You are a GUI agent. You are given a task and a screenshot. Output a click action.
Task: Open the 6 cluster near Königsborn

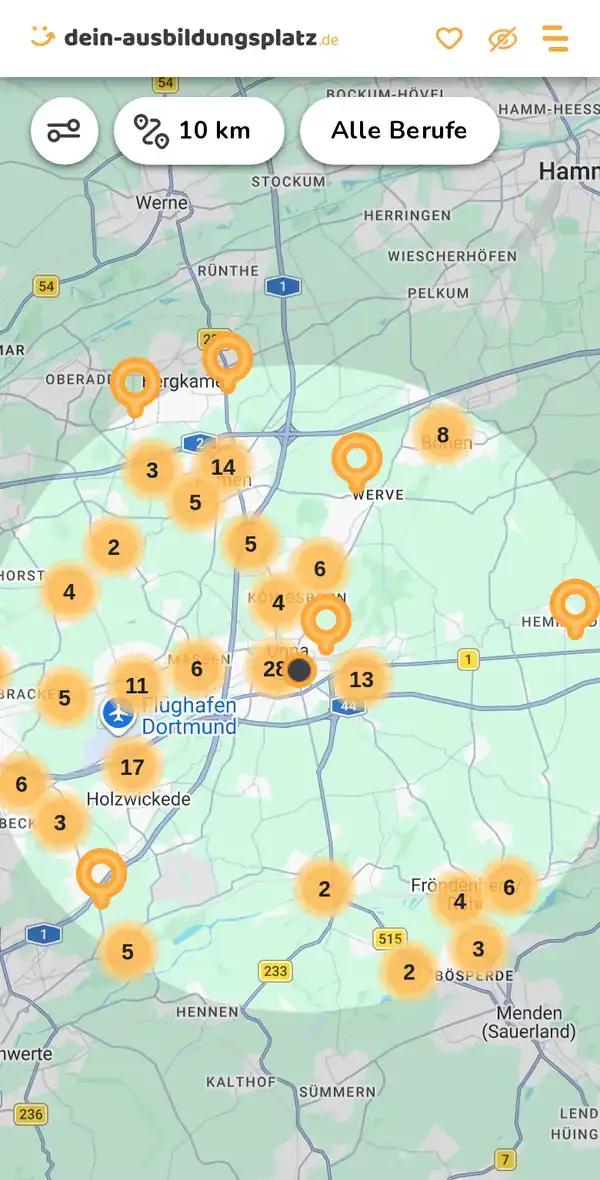[320, 568]
